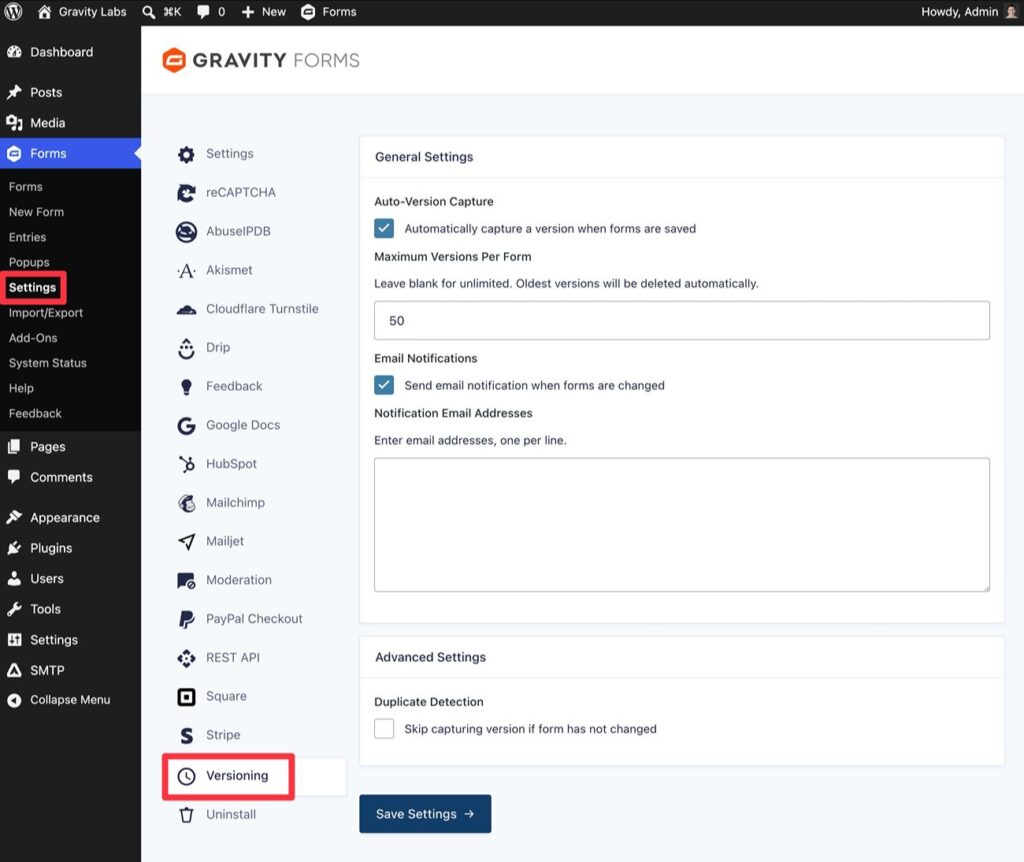Click the Save Settings button
Image resolution: width=1024 pixels, height=862 pixels.
[425, 814]
